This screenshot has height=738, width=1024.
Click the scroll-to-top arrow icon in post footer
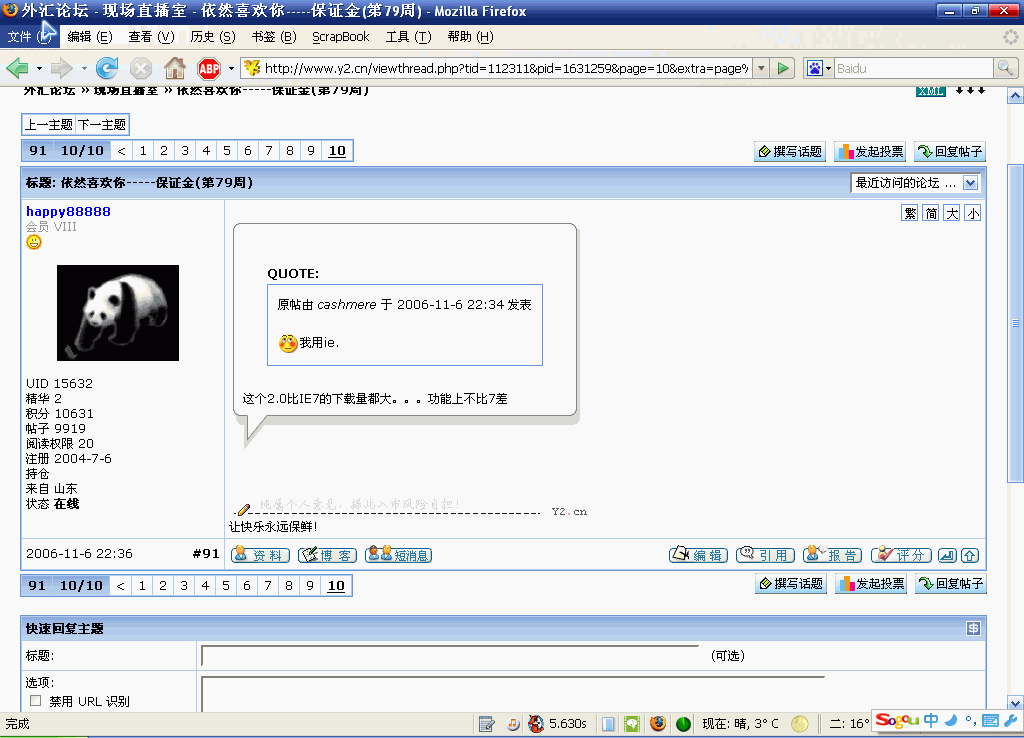[x=969, y=555]
